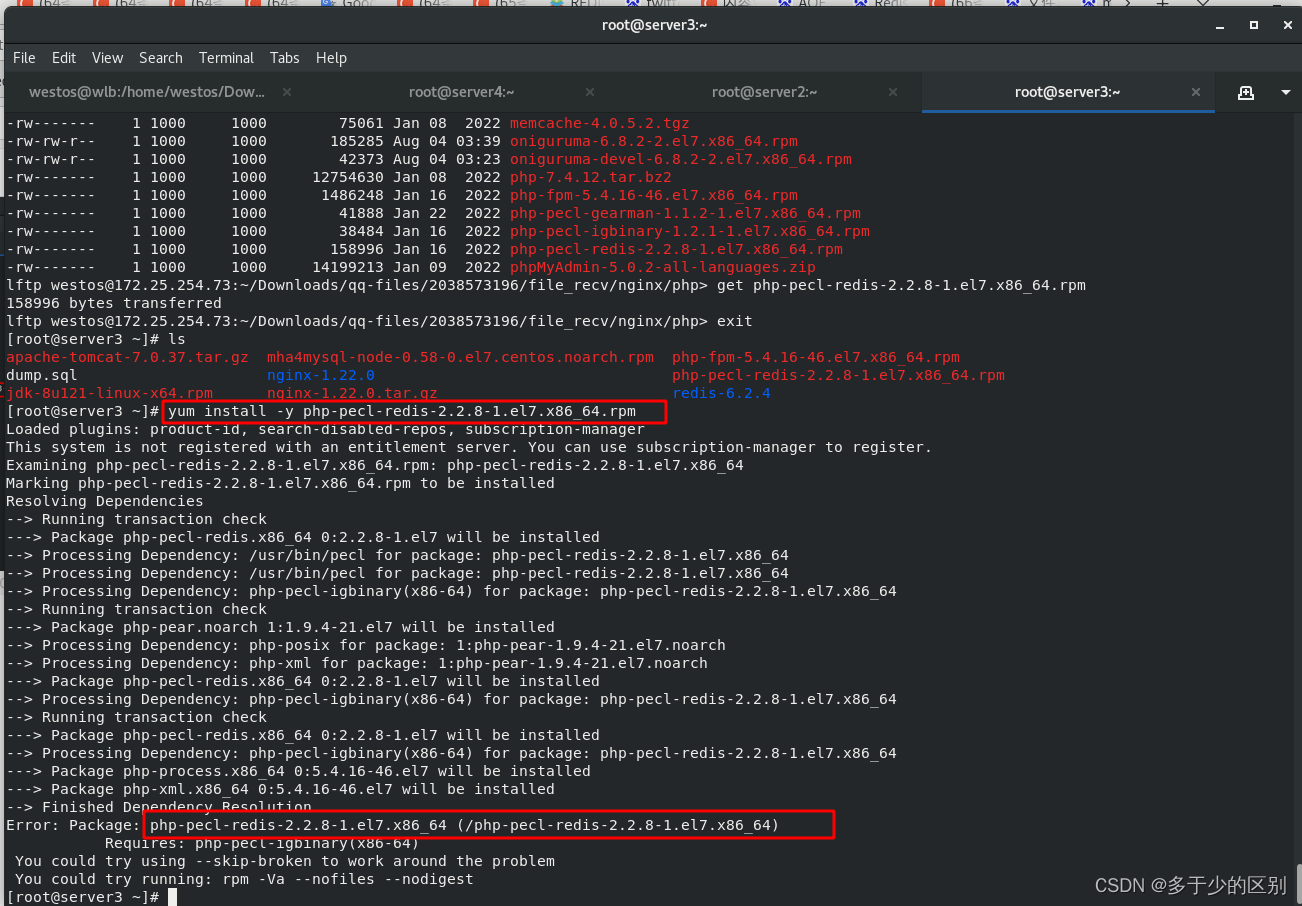
Task: Open the View menu
Action: click(x=107, y=58)
